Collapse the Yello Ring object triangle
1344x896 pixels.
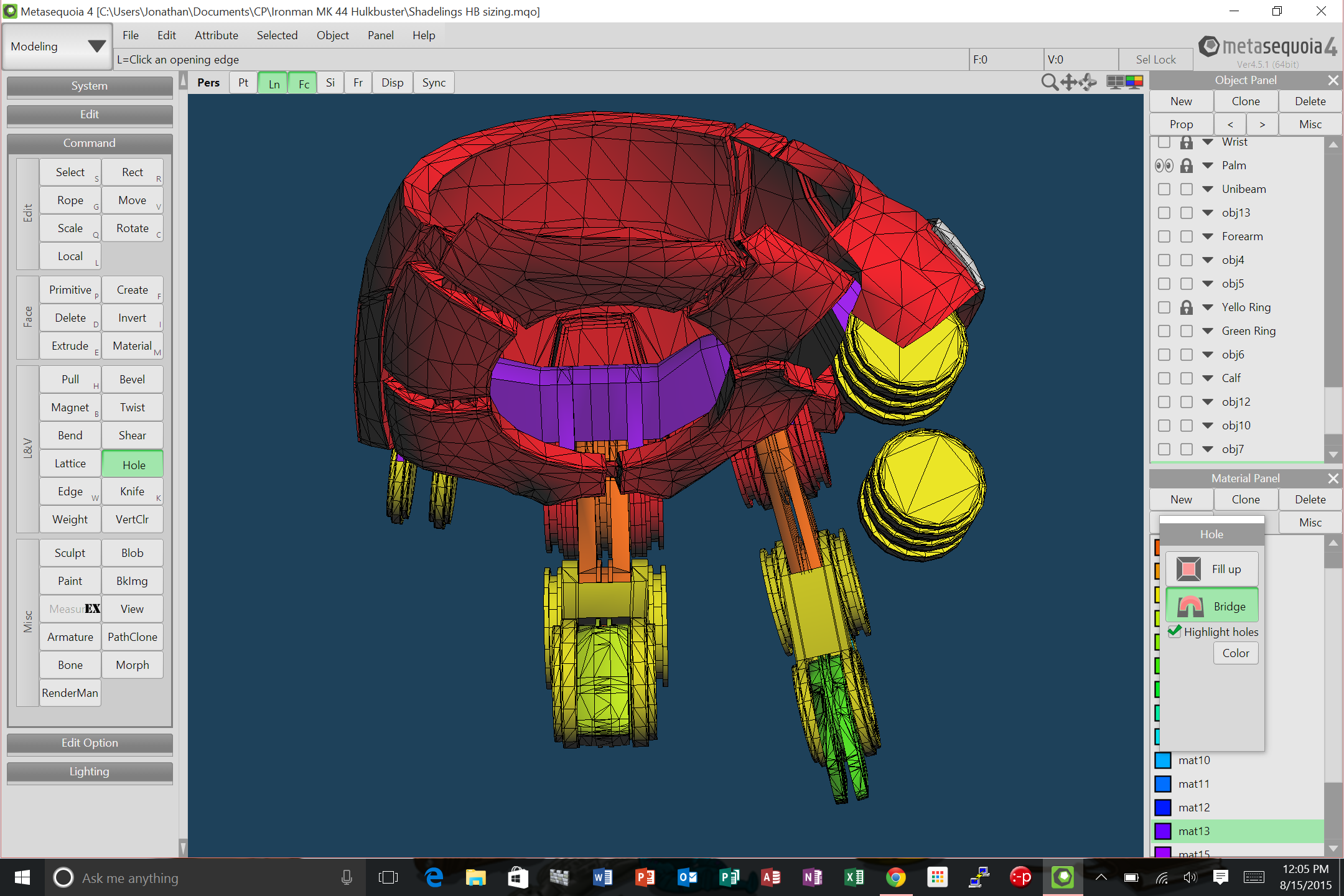tap(1208, 307)
